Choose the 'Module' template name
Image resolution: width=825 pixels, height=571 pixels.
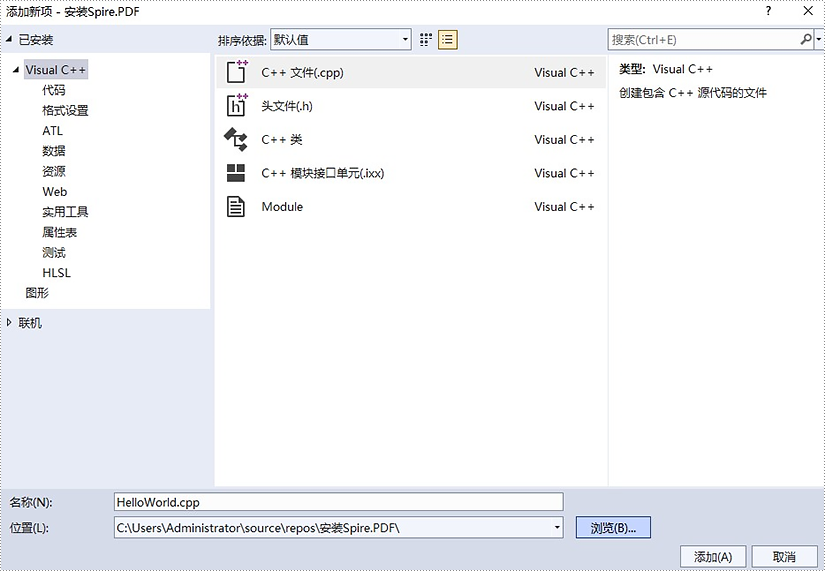tap(282, 207)
